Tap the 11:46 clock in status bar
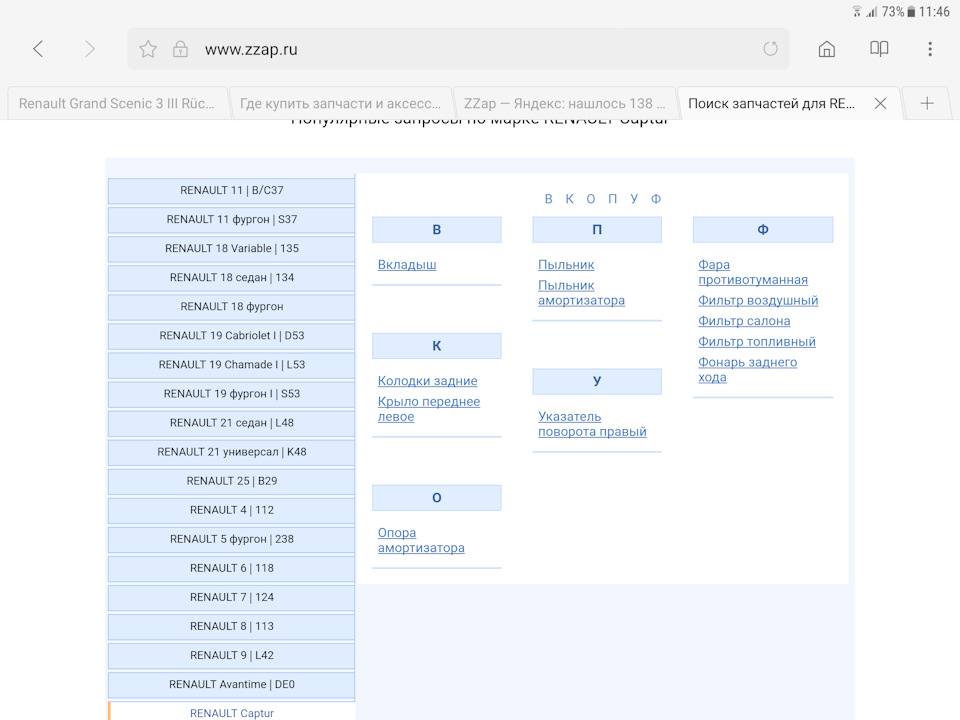The width and height of the screenshot is (960, 720). (x=934, y=12)
